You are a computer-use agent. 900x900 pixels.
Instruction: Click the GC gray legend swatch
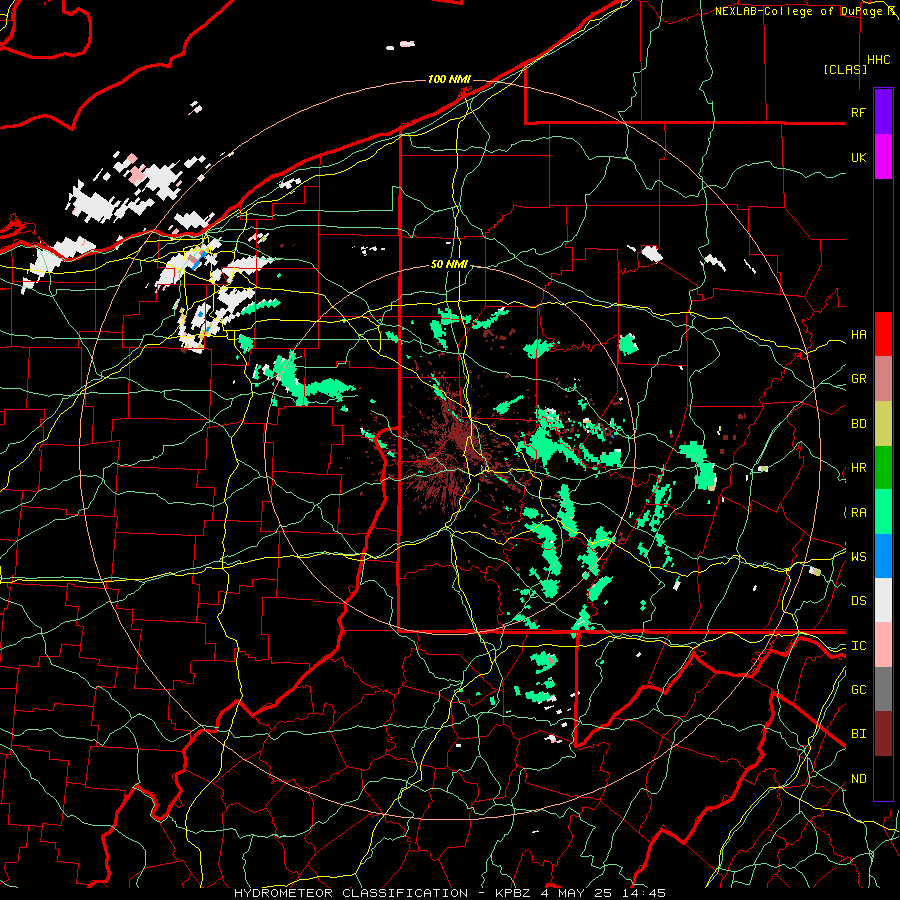883,689
